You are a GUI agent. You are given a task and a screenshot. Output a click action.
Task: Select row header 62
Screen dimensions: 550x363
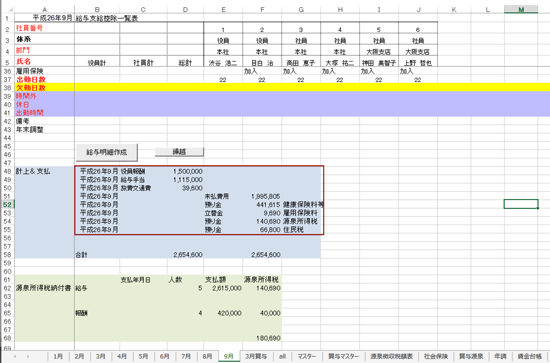[7, 288]
